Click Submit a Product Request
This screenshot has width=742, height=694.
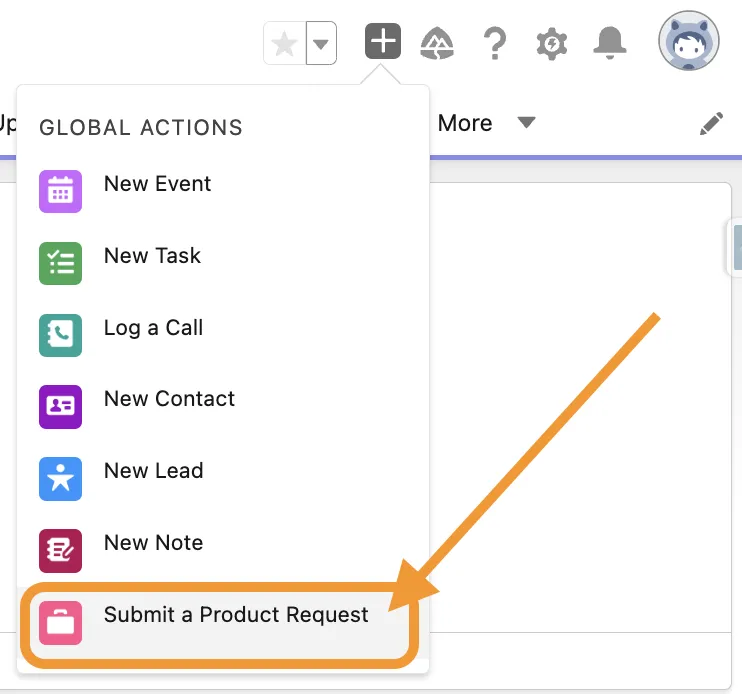click(x=236, y=615)
